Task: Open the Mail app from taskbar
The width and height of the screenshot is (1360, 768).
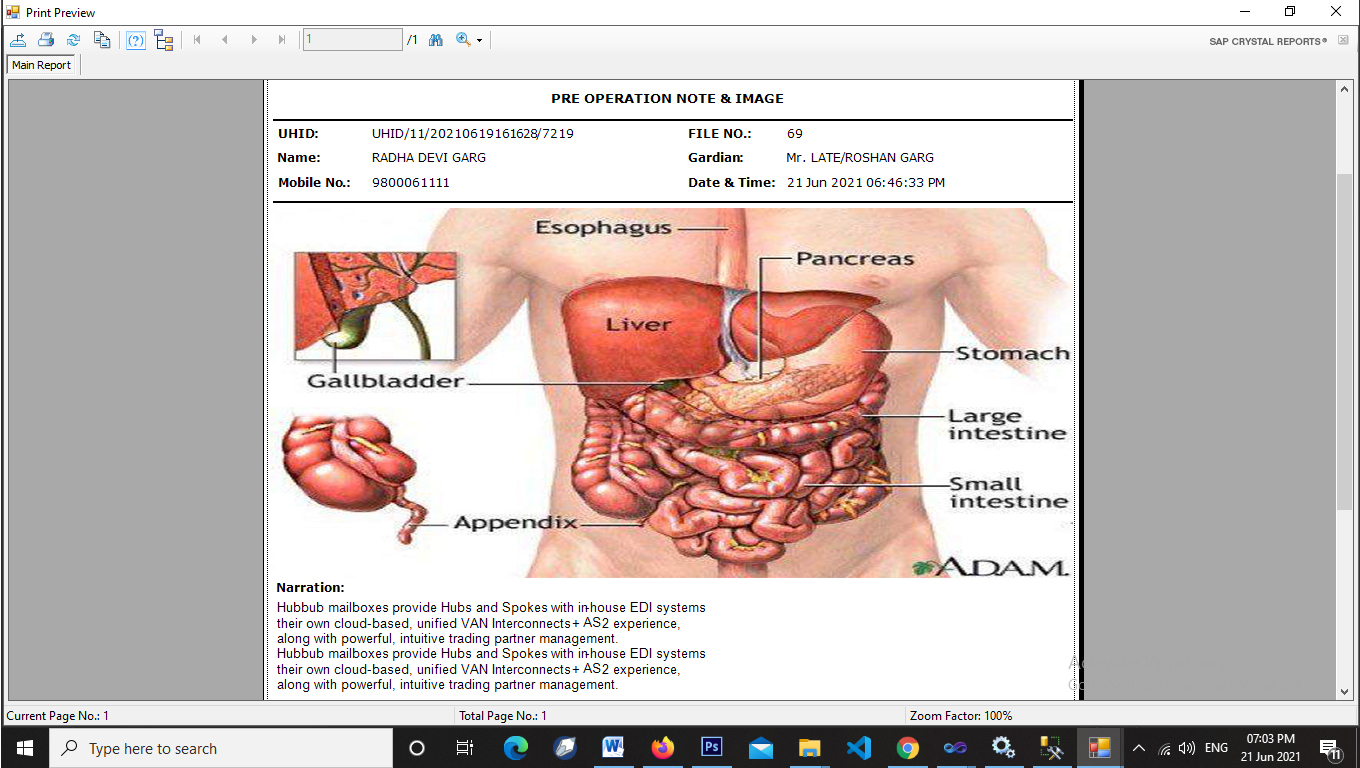Action: click(x=761, y=748)
